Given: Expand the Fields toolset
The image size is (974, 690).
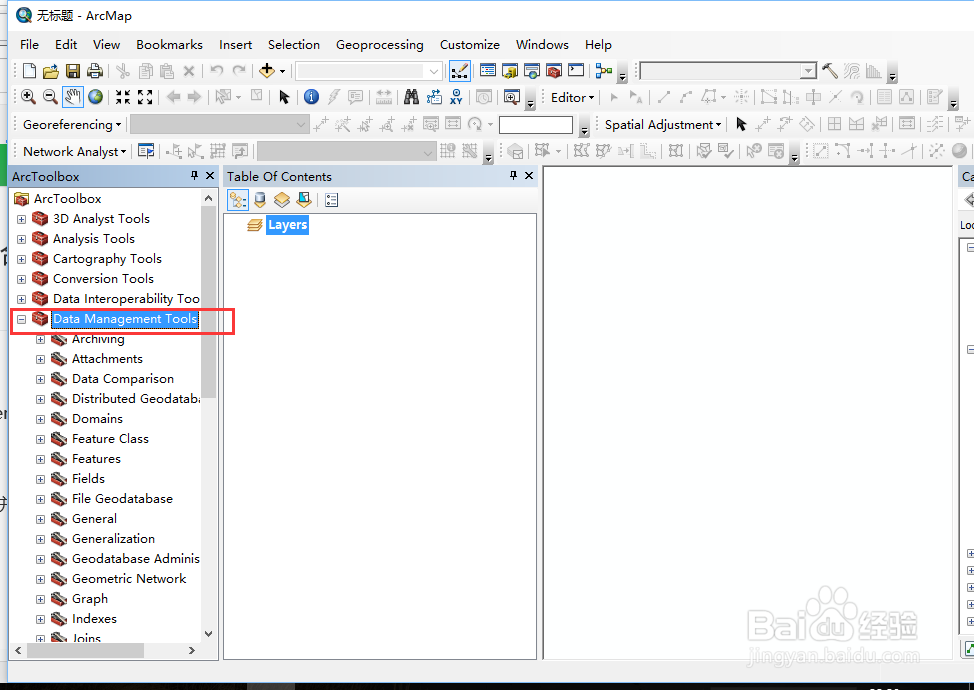Looking at the screenshot, I should pos(40,479).
